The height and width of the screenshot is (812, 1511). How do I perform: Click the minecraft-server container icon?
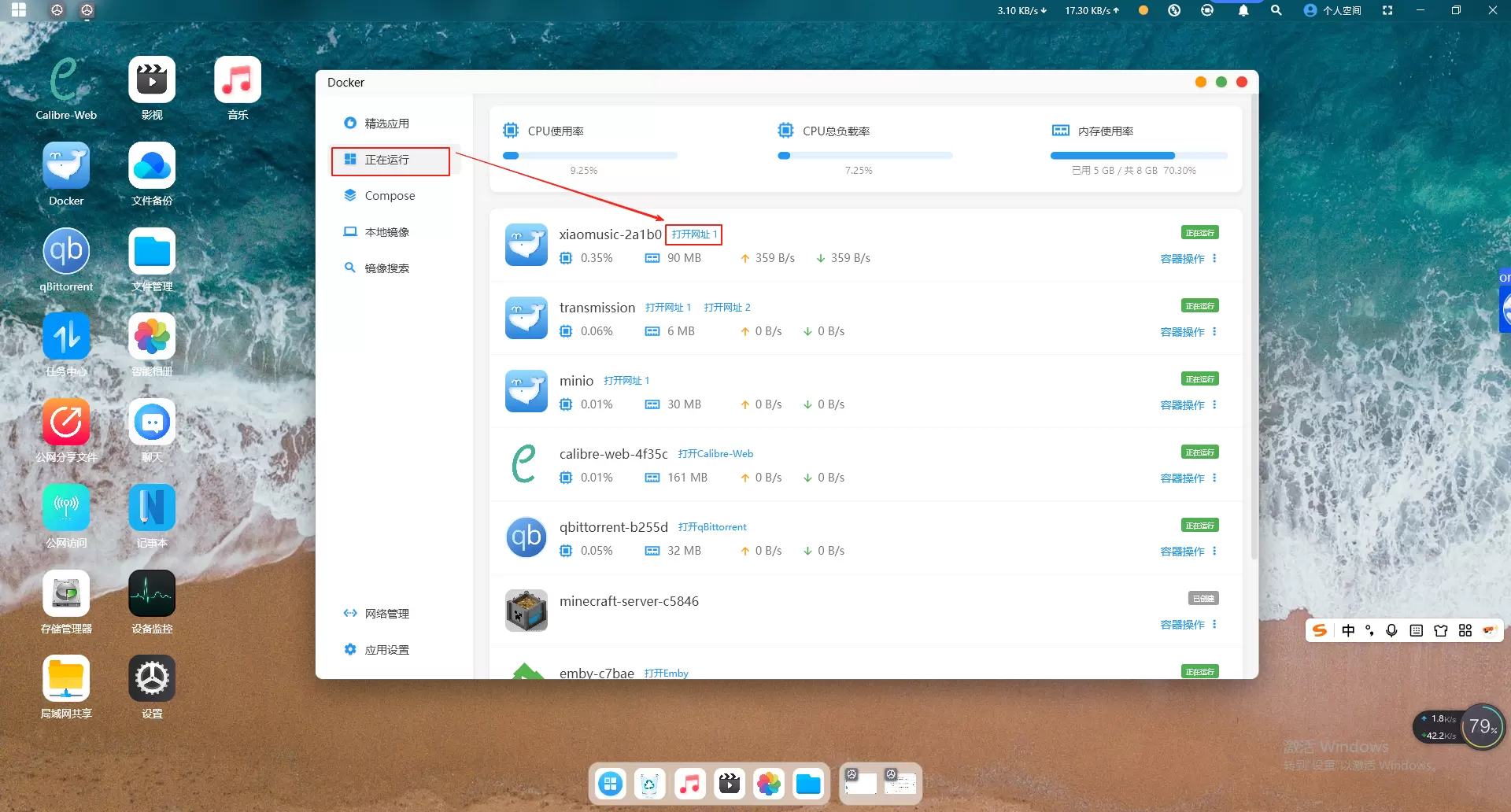tap(526, 611)
